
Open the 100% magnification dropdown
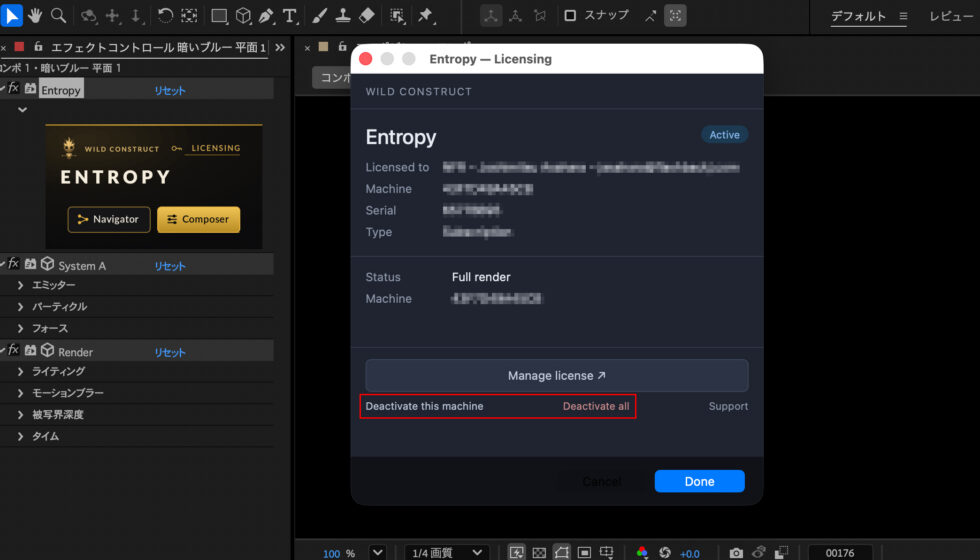click(x=378, y=552)
